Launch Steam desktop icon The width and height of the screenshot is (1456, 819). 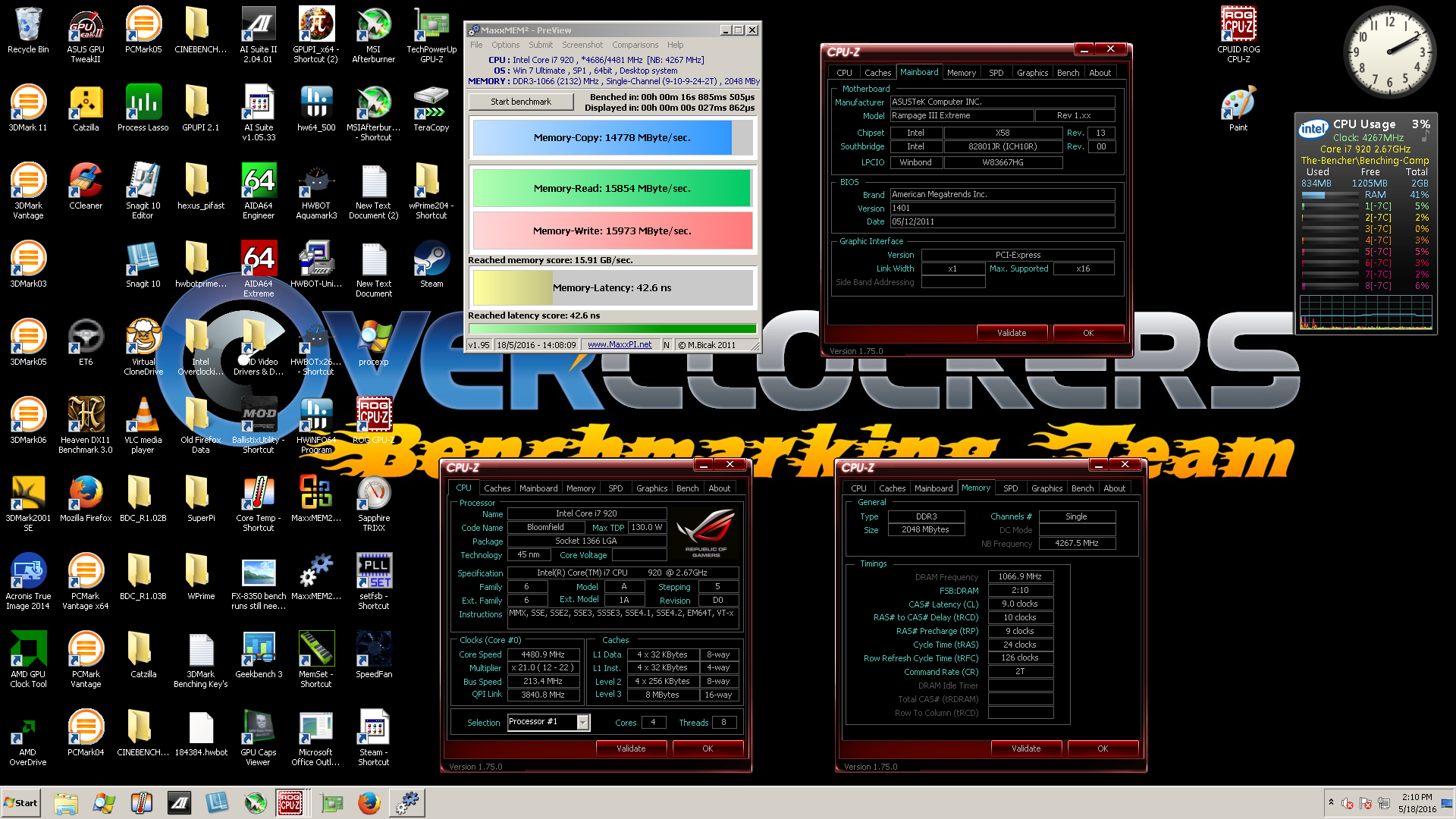click(431, 265)
